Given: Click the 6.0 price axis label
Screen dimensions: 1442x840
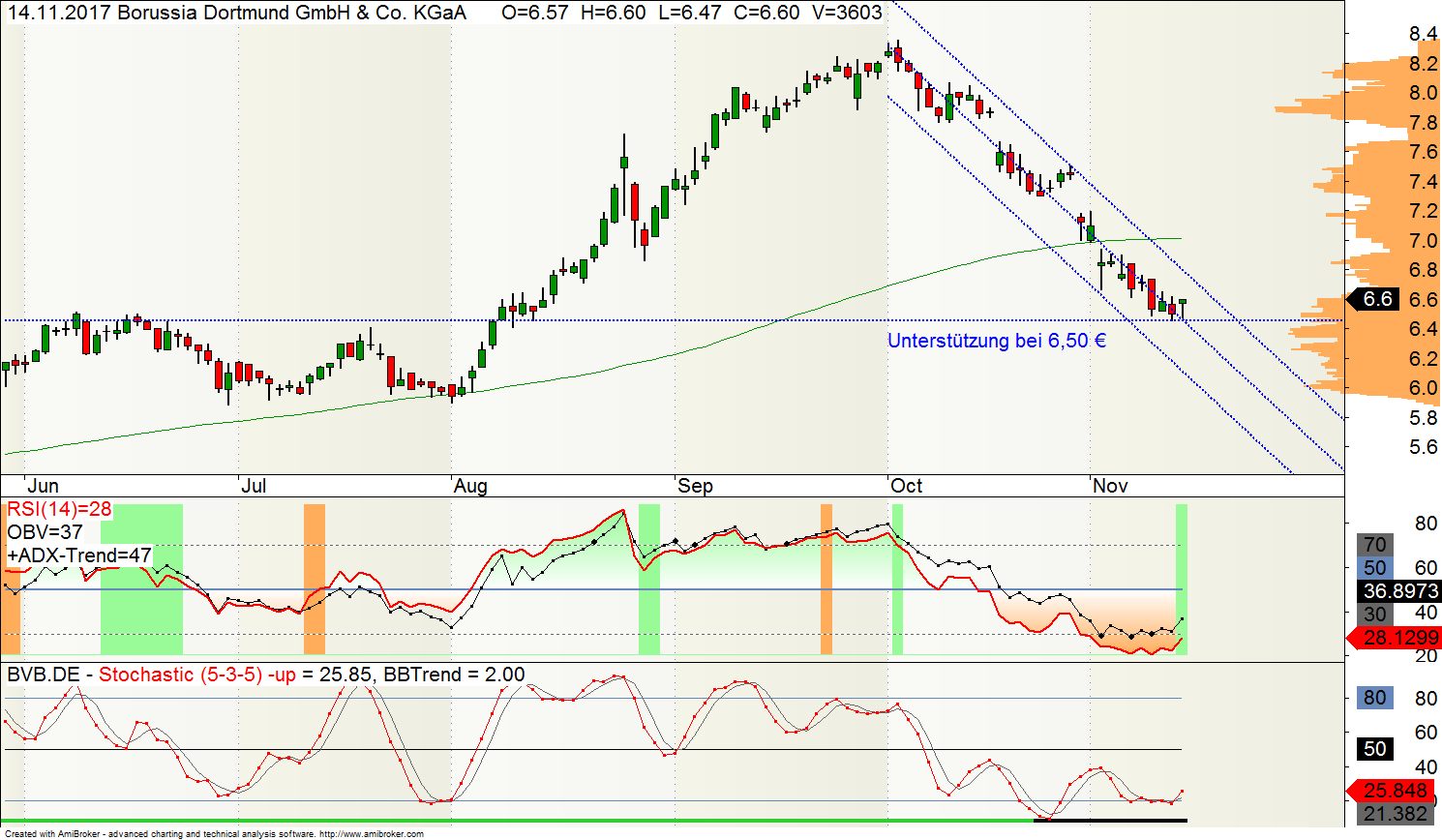Looking at the screenshot, I should (x=1423, y=388).
